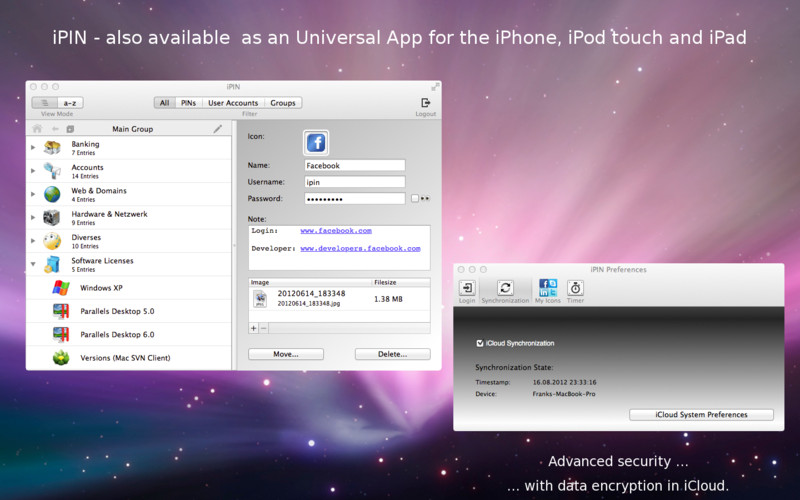
Task: Click into the Username field
Action: 354,182
